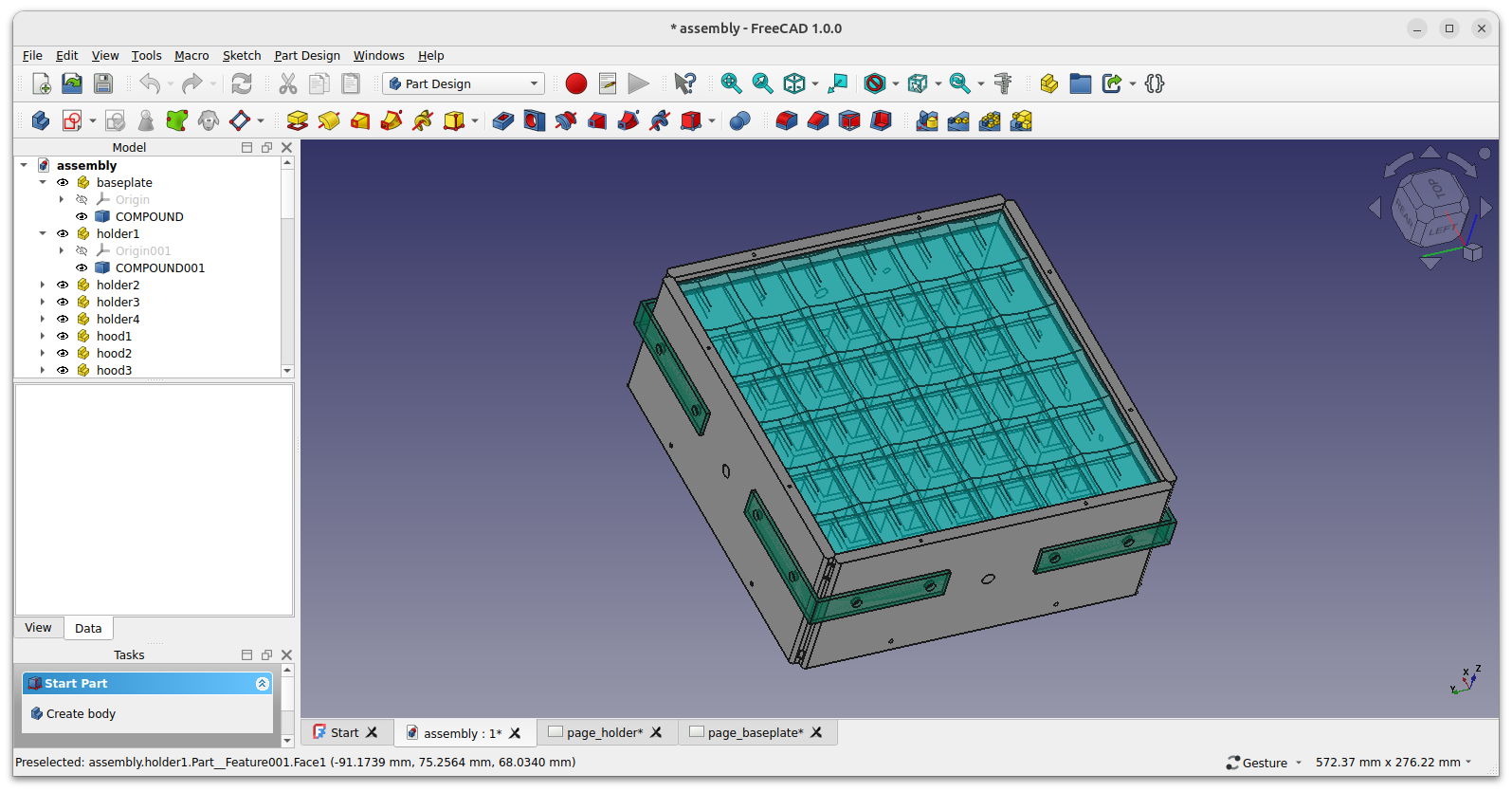
Task: Create a new document
Action: coord(41,83)
